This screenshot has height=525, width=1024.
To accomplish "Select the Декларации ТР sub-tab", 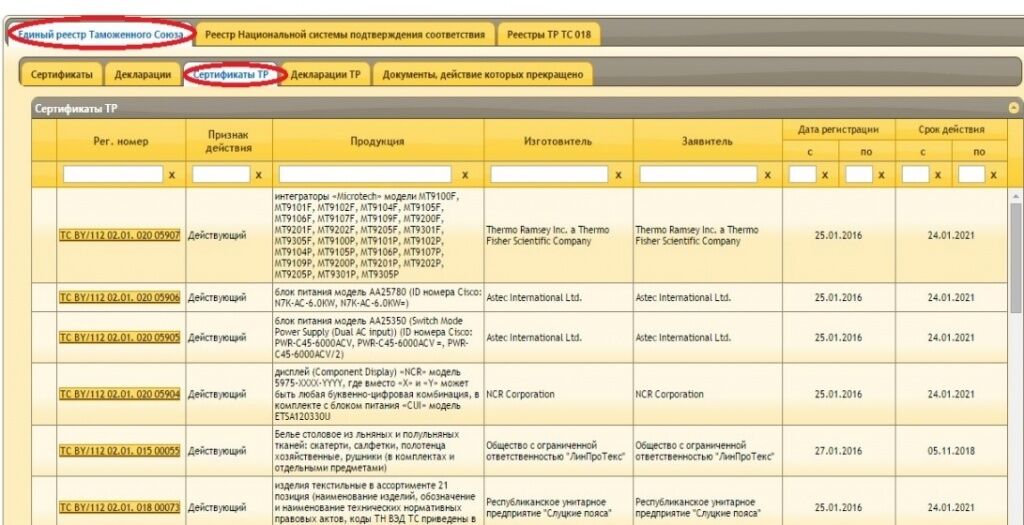I will 325,74.
